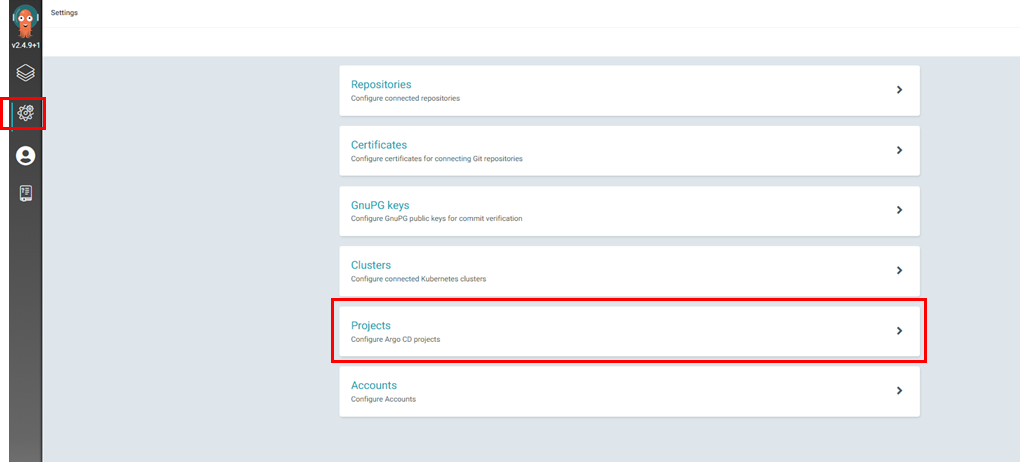Image resolution: width=1020 pixels, height=462 pixels.
Task: Open the Repositories settings link
Action: pyautogui.click(x=381, y=85)
